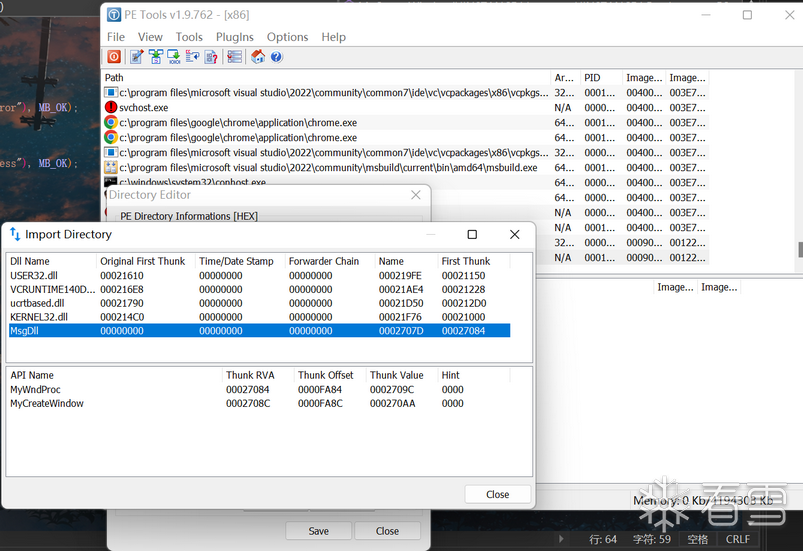
Task: Open the Options menu
Action: (x=287, y=37)
